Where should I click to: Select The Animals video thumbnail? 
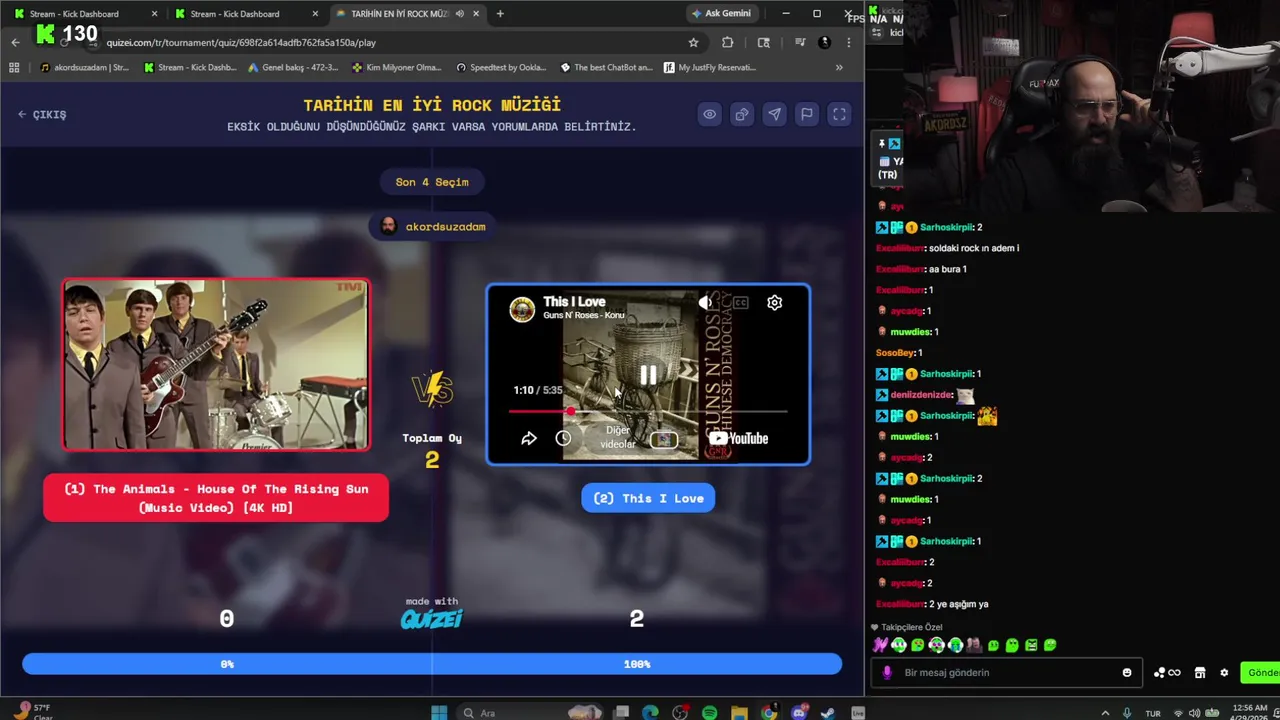pos(216,365)
